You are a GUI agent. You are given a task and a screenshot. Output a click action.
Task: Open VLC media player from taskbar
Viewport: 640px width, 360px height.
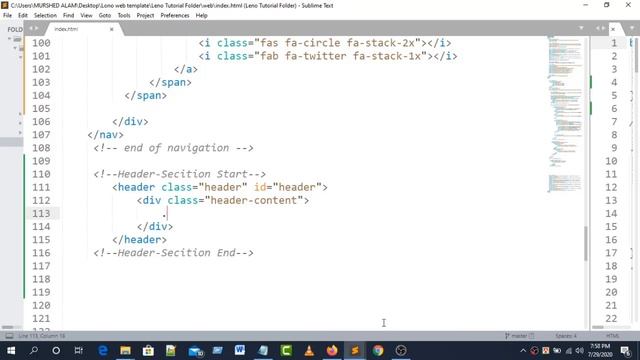click(309, 351)
